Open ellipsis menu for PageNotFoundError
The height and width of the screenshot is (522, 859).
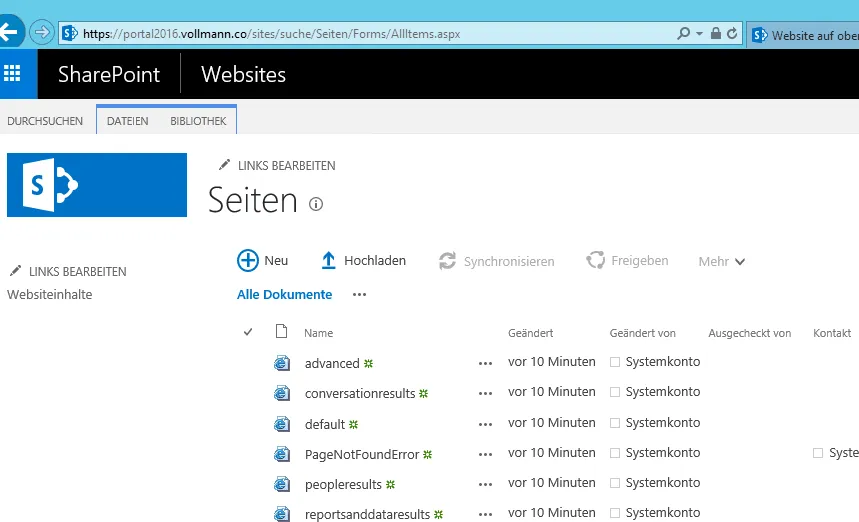[485, 454]
